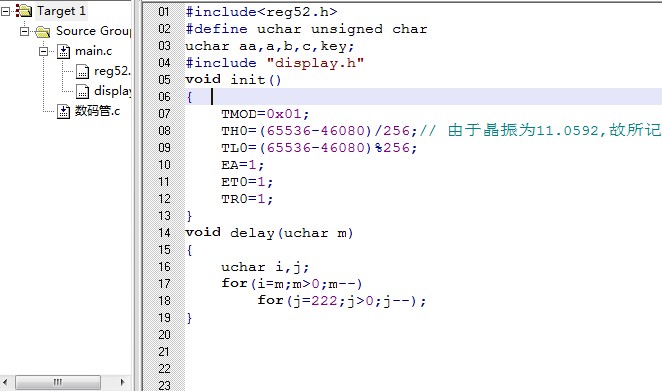
Task: Place cursor on the TMOD=0x01 line
Action: pyautogui.click(x=265, y=114)
